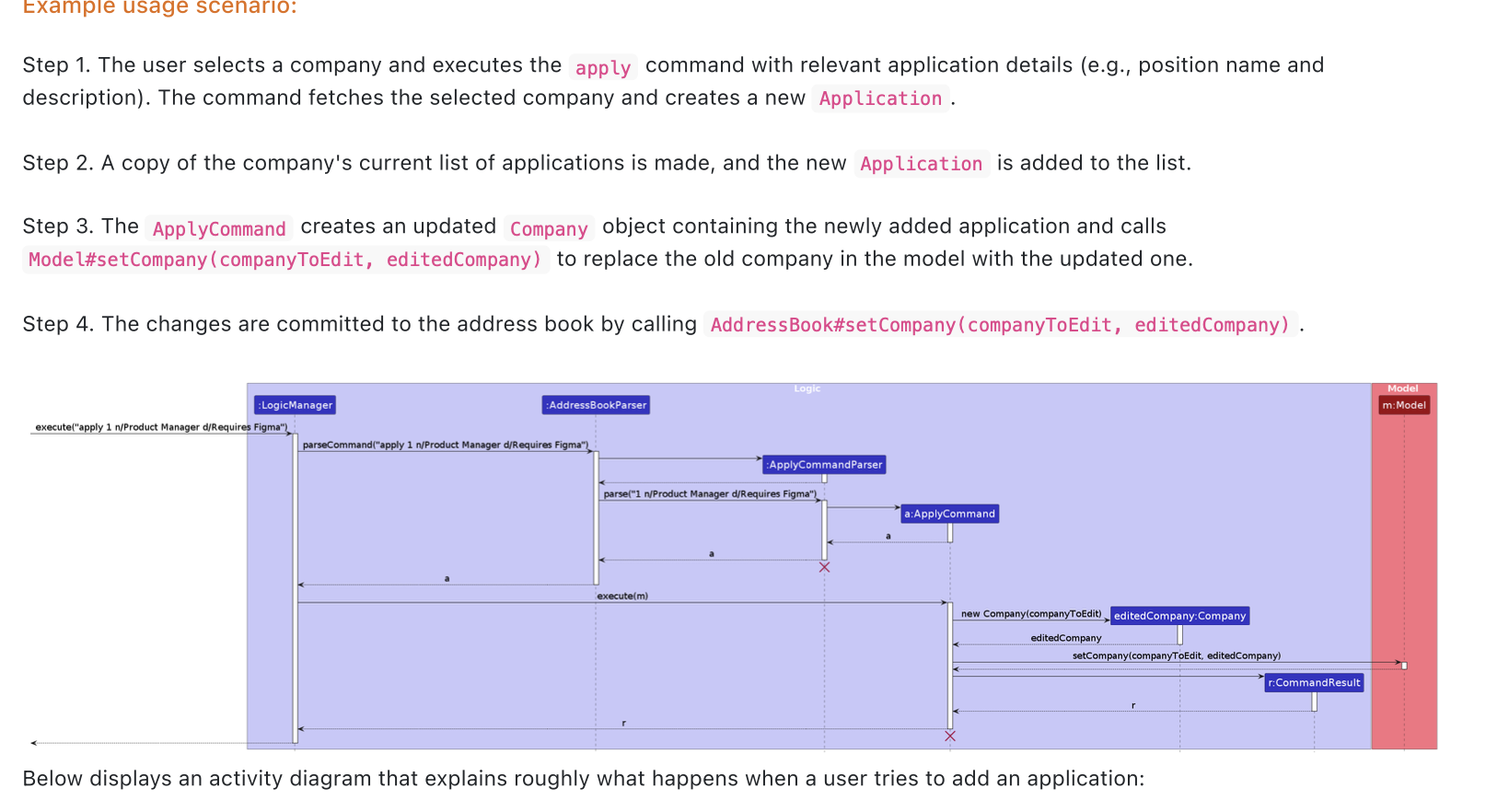Screen dimensions: 1486x812
Task: Click the 'Below displays an activity diagram' sentence
Action: (584, 779)
